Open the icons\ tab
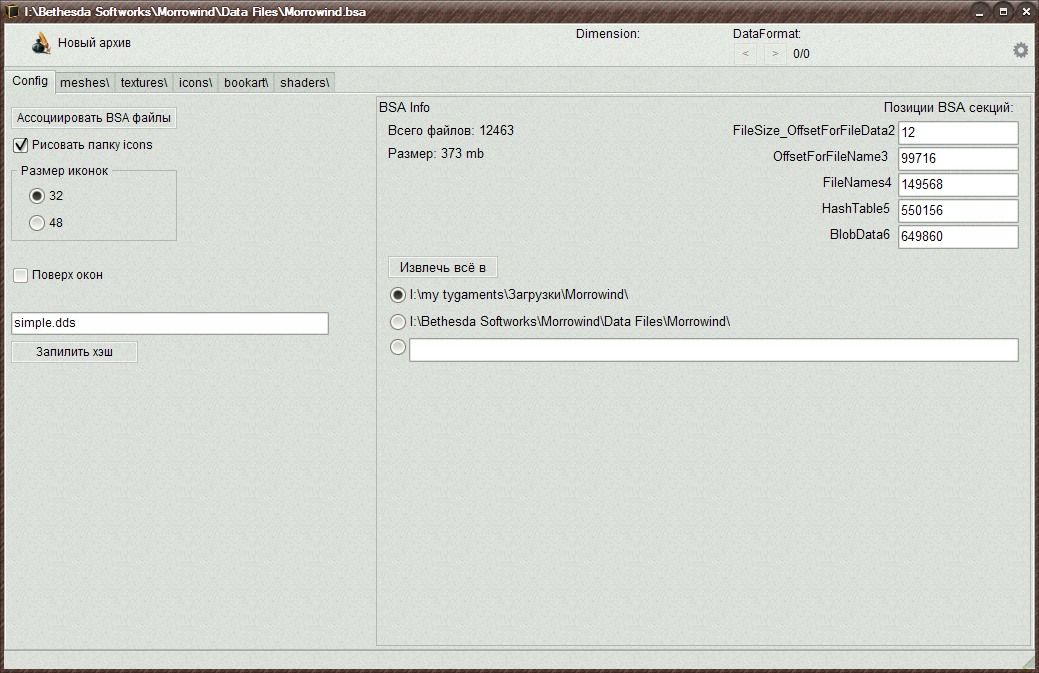 [x=195, y=83]
